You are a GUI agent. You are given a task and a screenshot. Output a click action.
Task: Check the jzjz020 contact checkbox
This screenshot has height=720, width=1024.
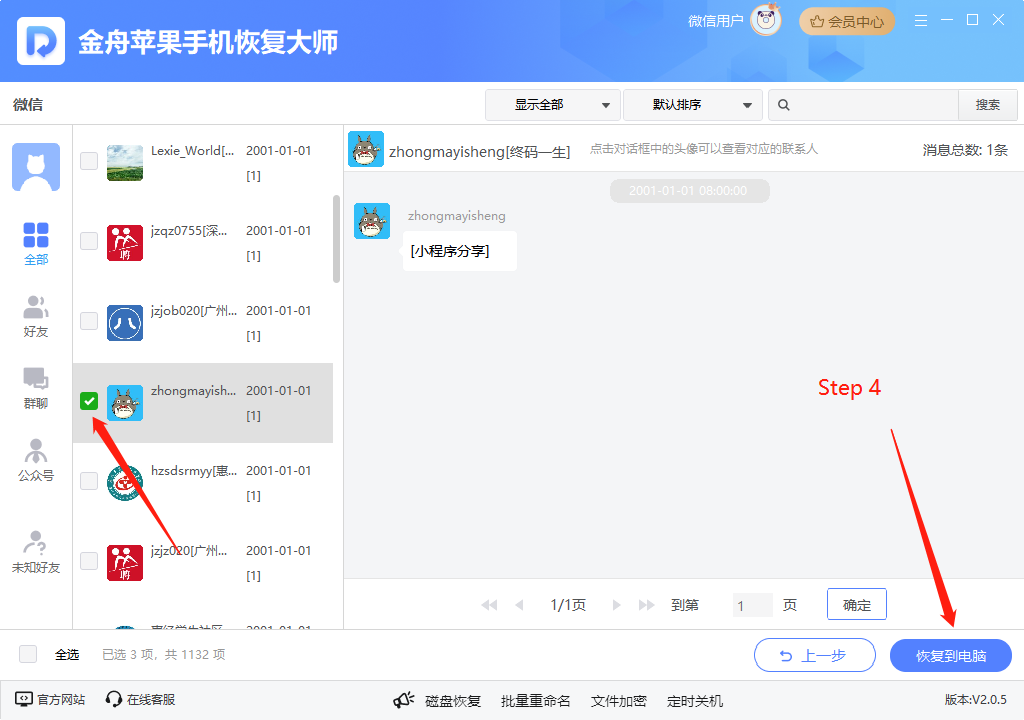point(89,561)
